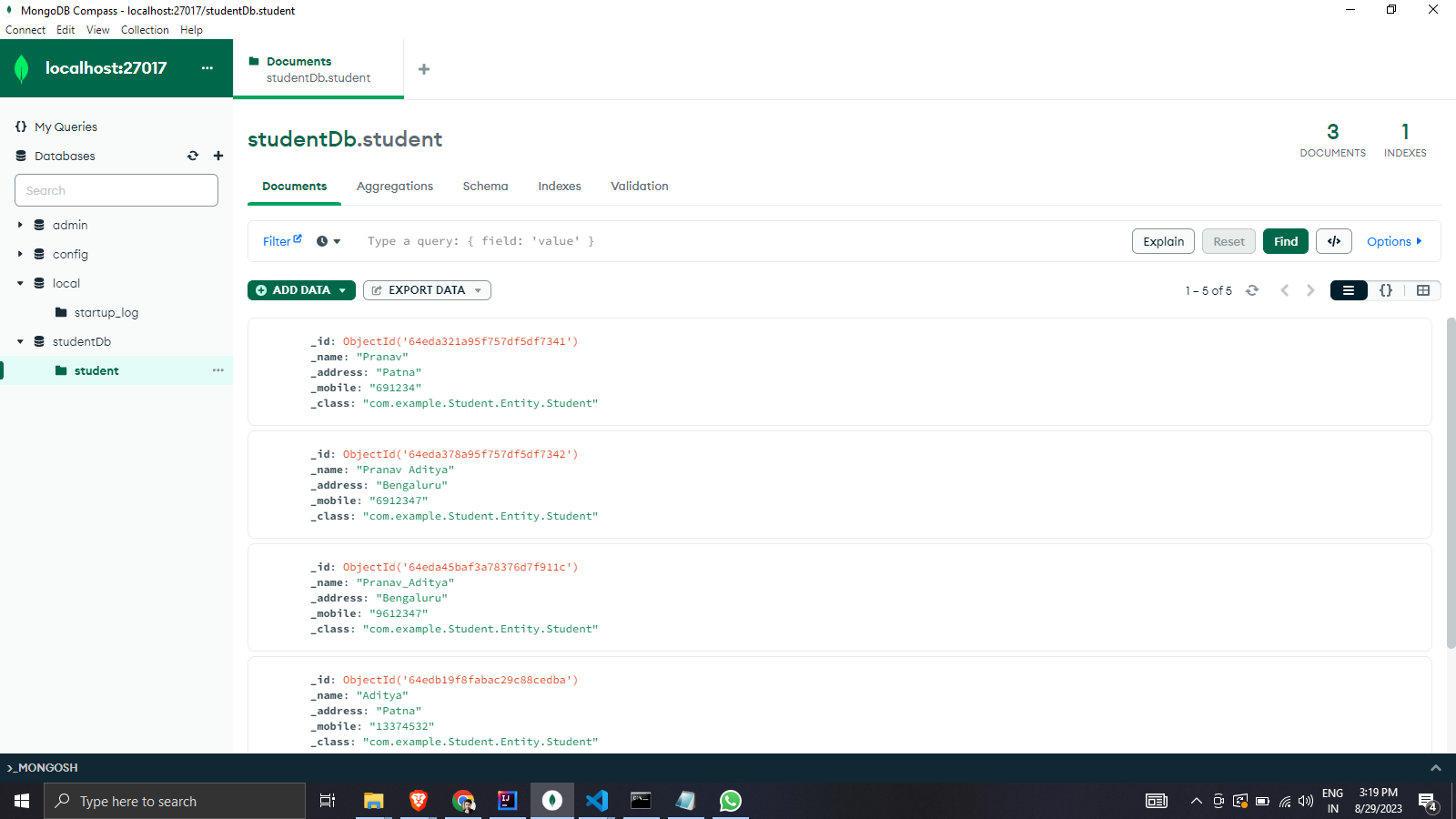Run the query with the Find button

tap(1285, 241)
